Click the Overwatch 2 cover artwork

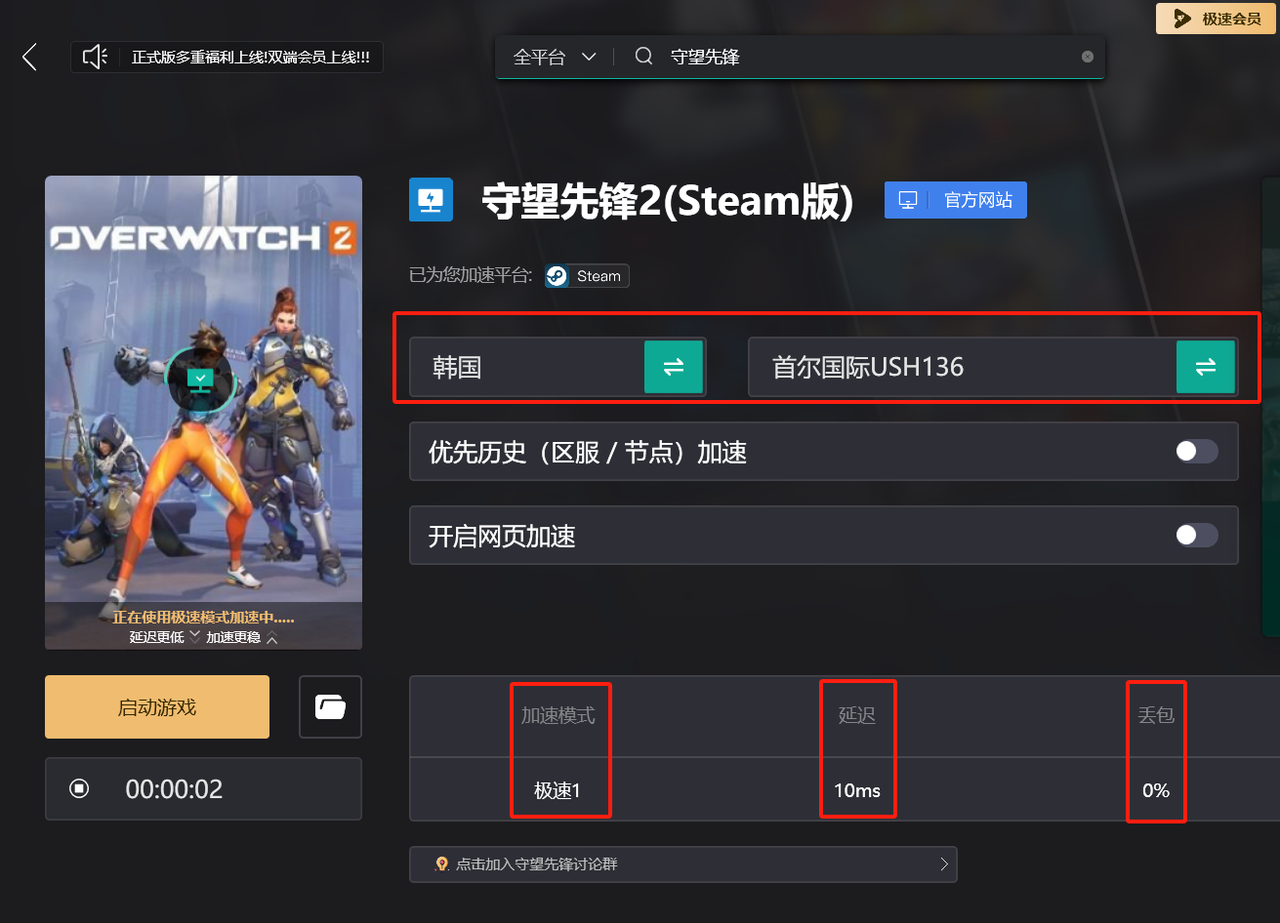point(203,413)
